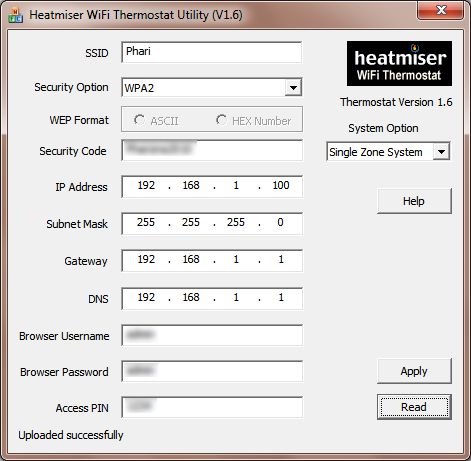The height and width of the screenshot is (461, 471).
Task: Click the Heatmiser app icon in title bar
Action: pos(15,15)
